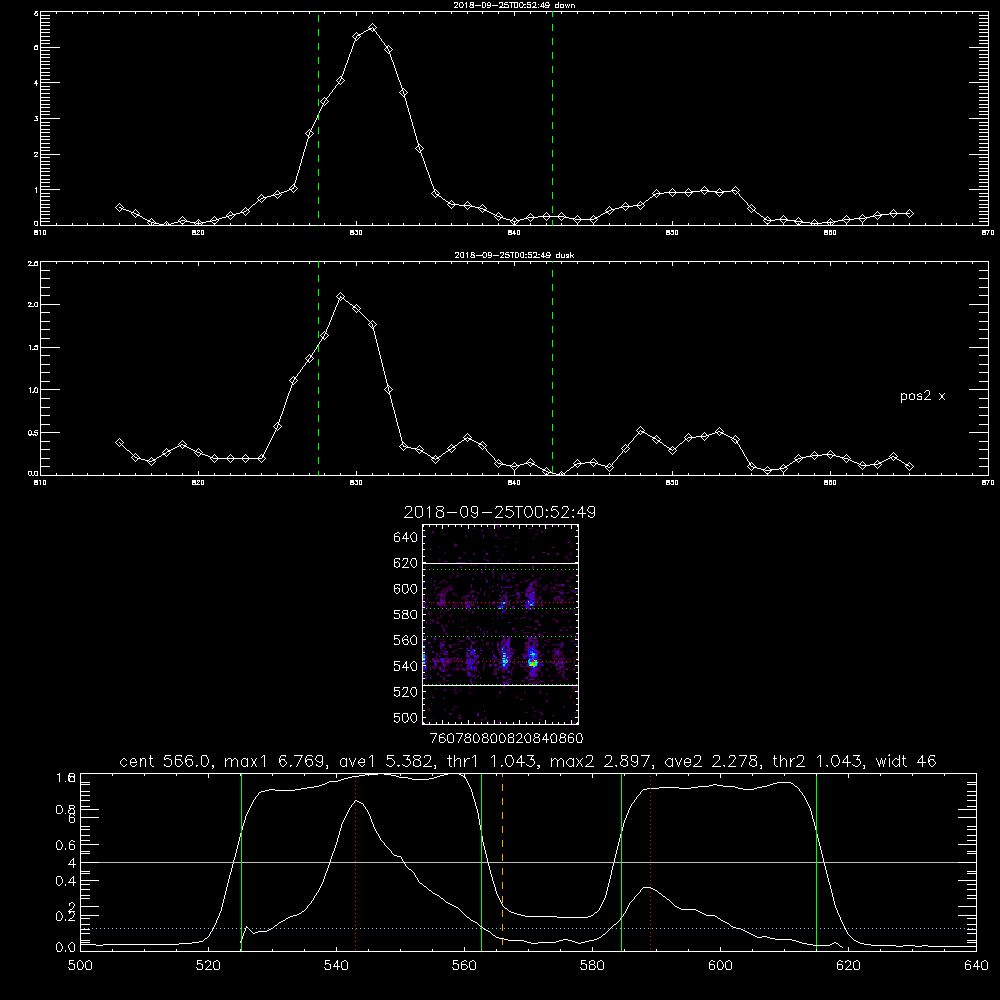The height and width of the screenshot is (1000, 1000).
Task: Pick the highest diamond marker in dawn plot
Action: (x=372, y=28)
